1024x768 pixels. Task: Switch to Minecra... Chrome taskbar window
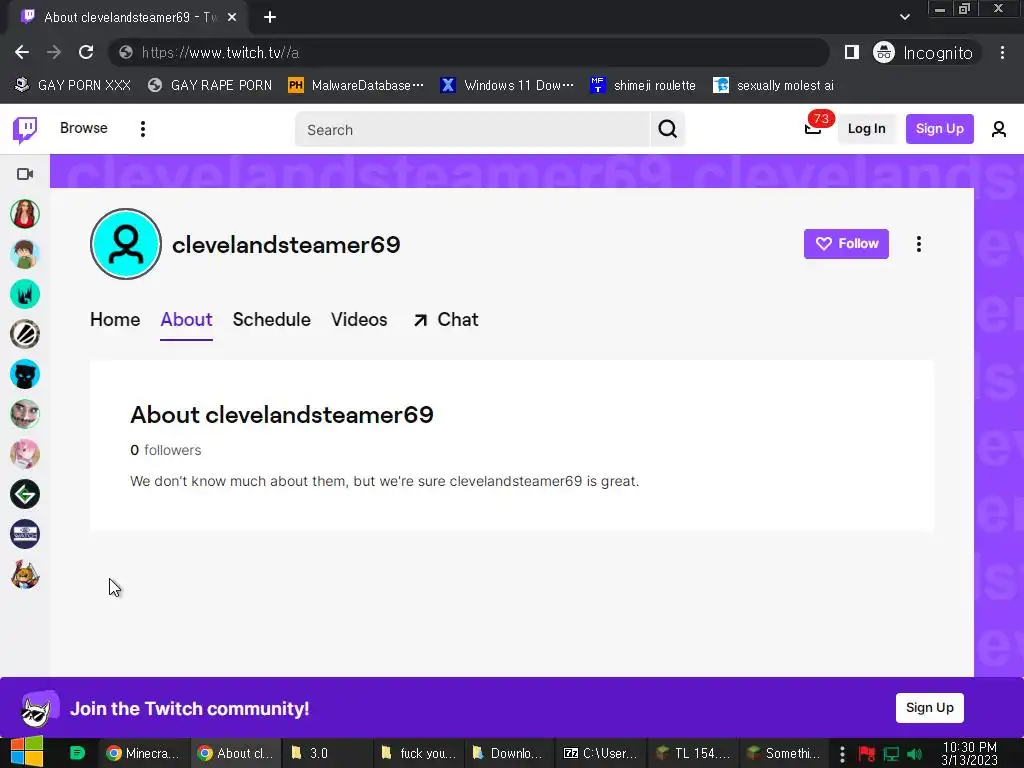(143, 753)
